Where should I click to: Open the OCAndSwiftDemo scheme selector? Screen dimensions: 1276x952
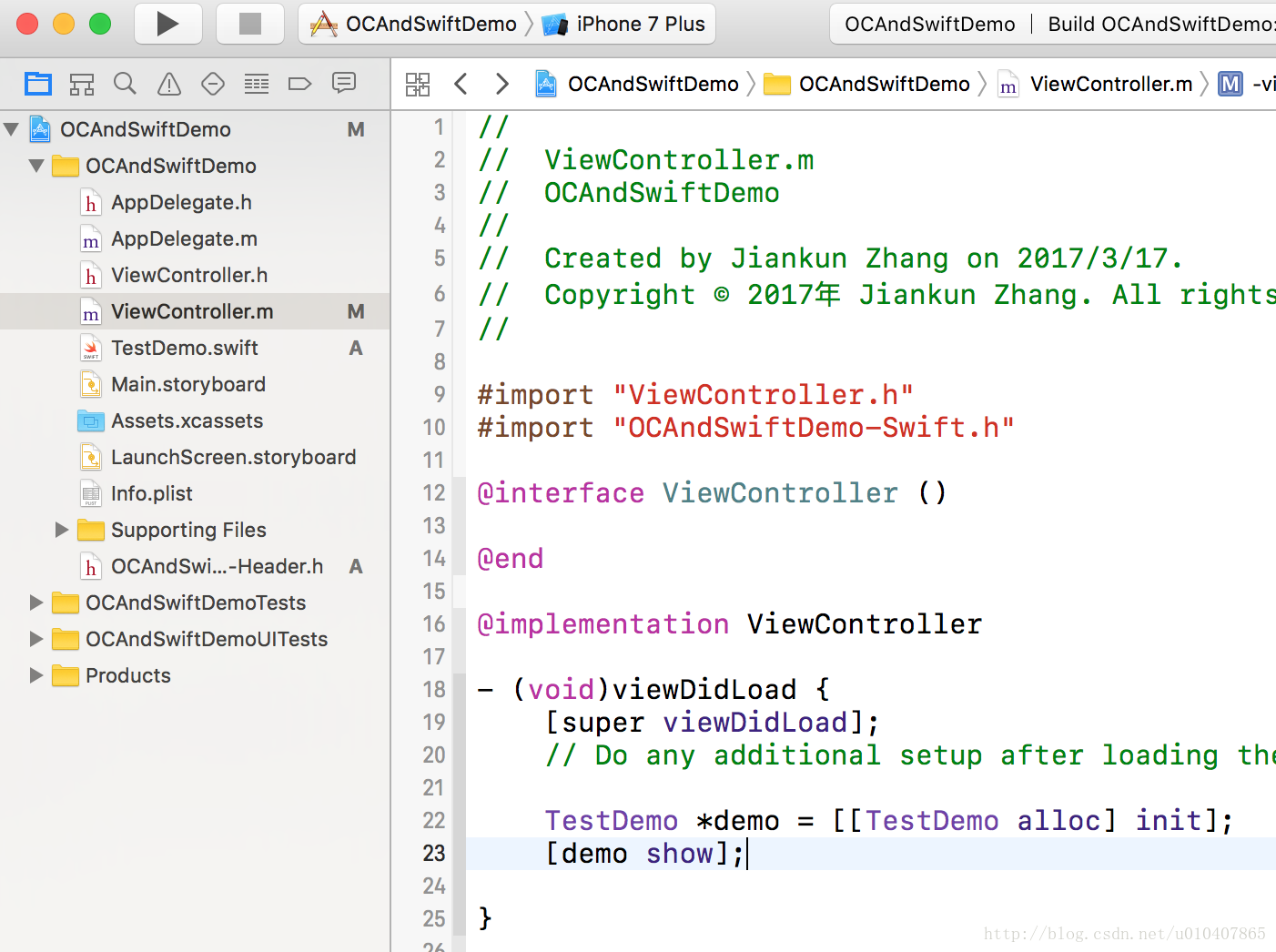(x=414, y=24)
